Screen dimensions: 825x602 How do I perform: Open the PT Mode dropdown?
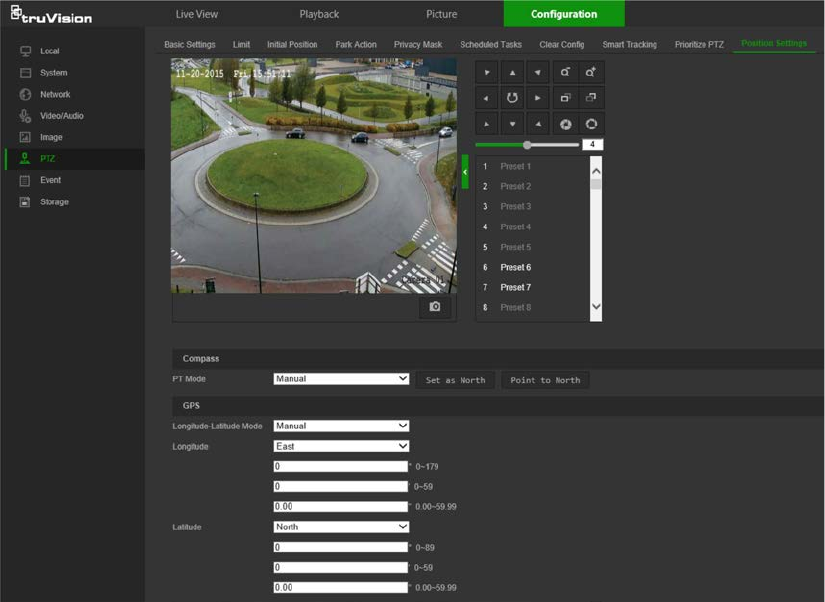341,379
